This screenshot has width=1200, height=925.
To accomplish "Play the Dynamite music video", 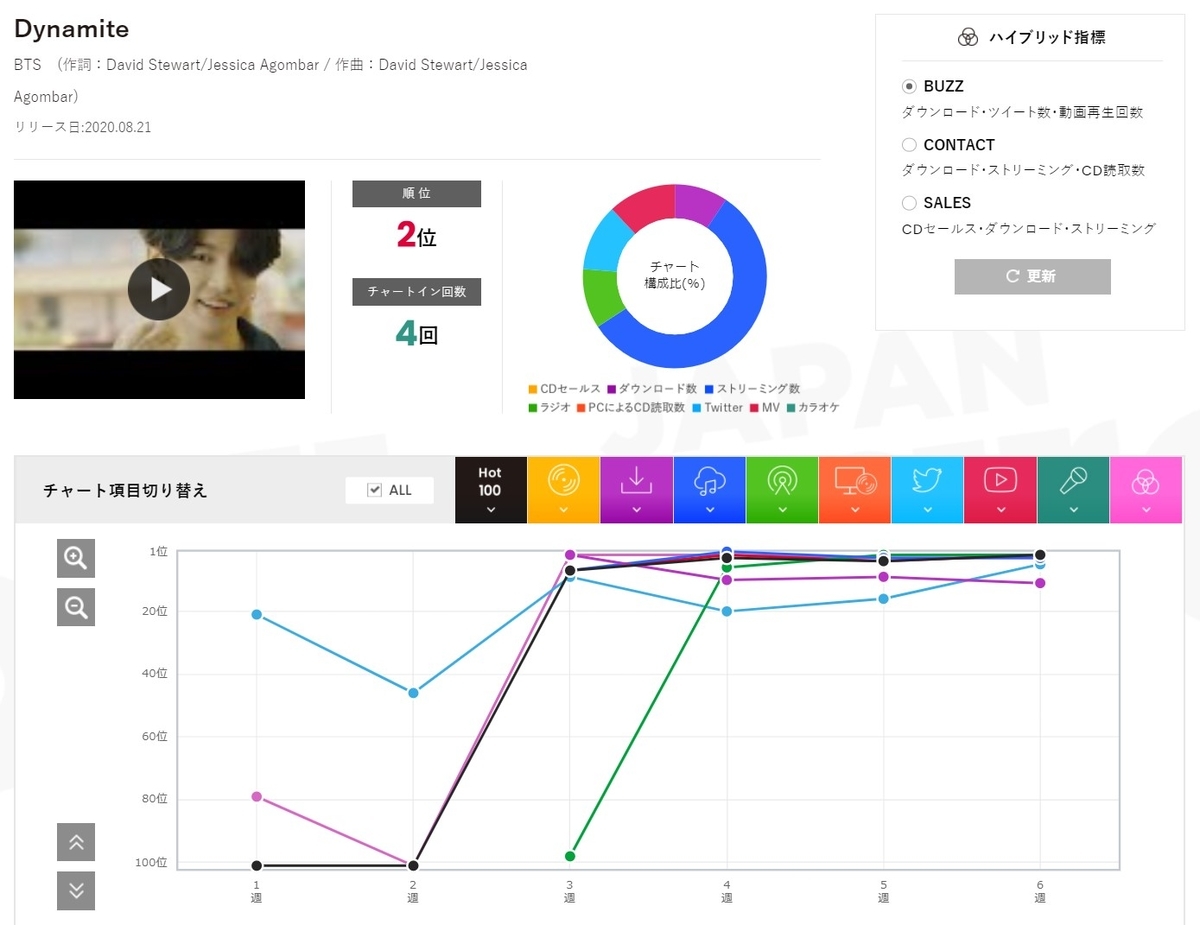I will click(x=159, y=289).
